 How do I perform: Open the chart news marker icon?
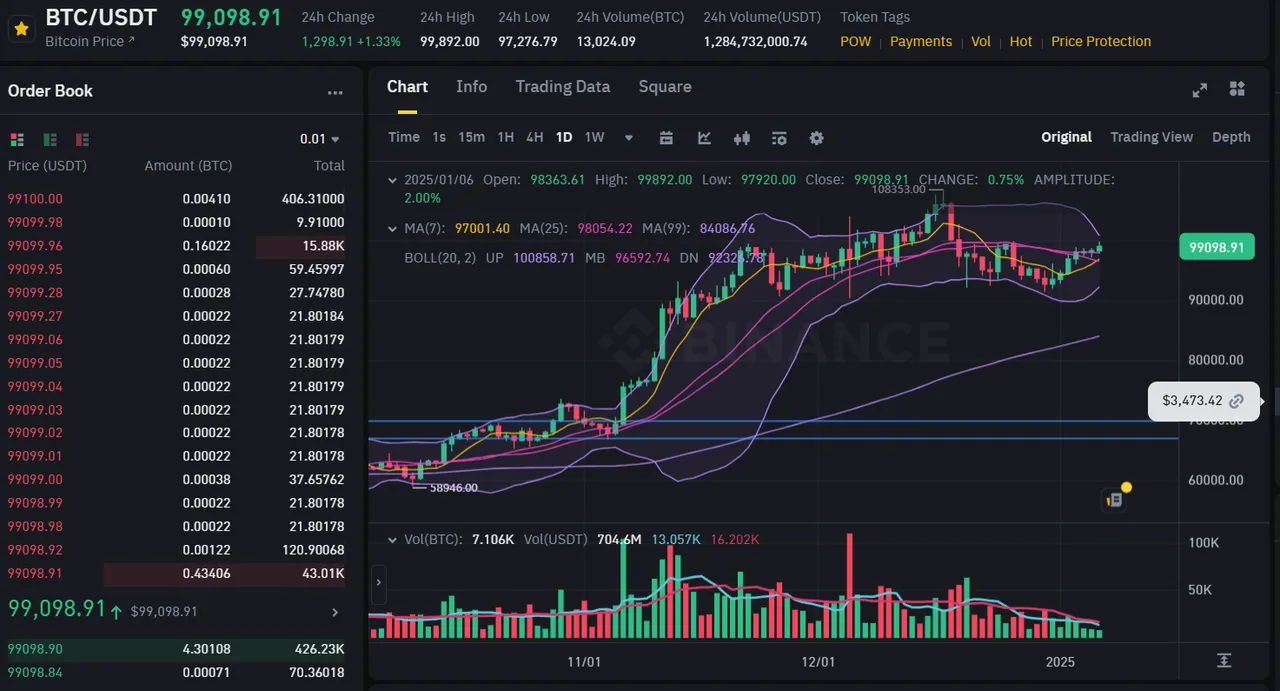click(x=1115, y=499)
